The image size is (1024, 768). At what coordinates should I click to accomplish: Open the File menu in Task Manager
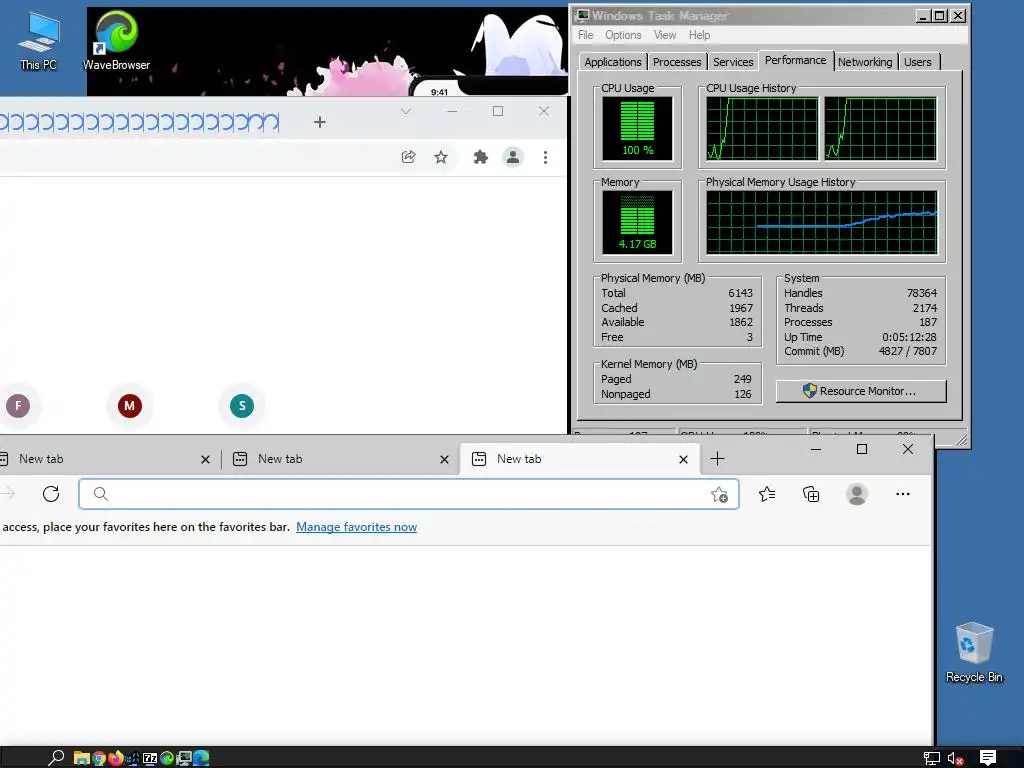tap(586, 35)
